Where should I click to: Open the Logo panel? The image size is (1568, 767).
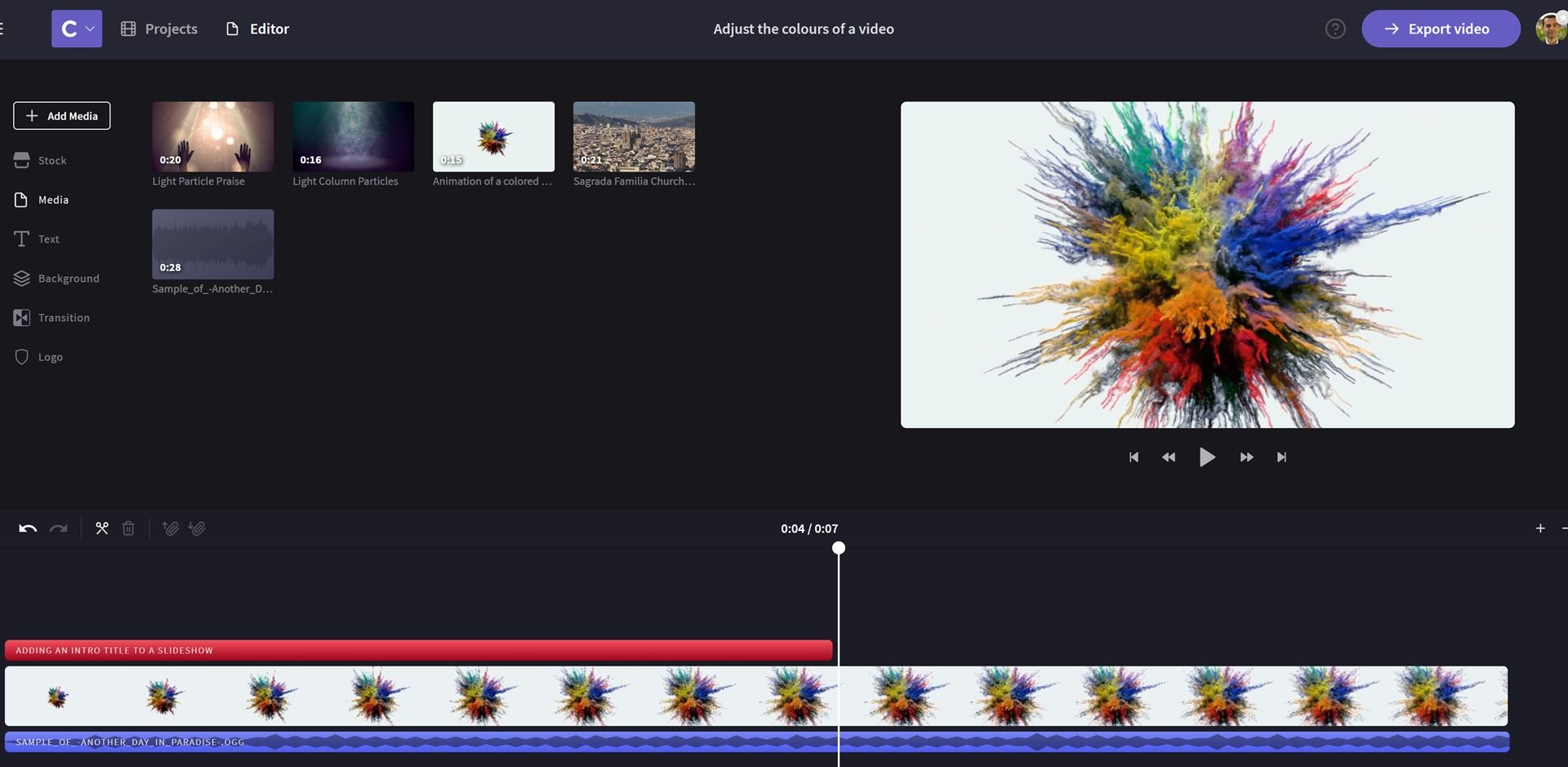click(50, 356)
